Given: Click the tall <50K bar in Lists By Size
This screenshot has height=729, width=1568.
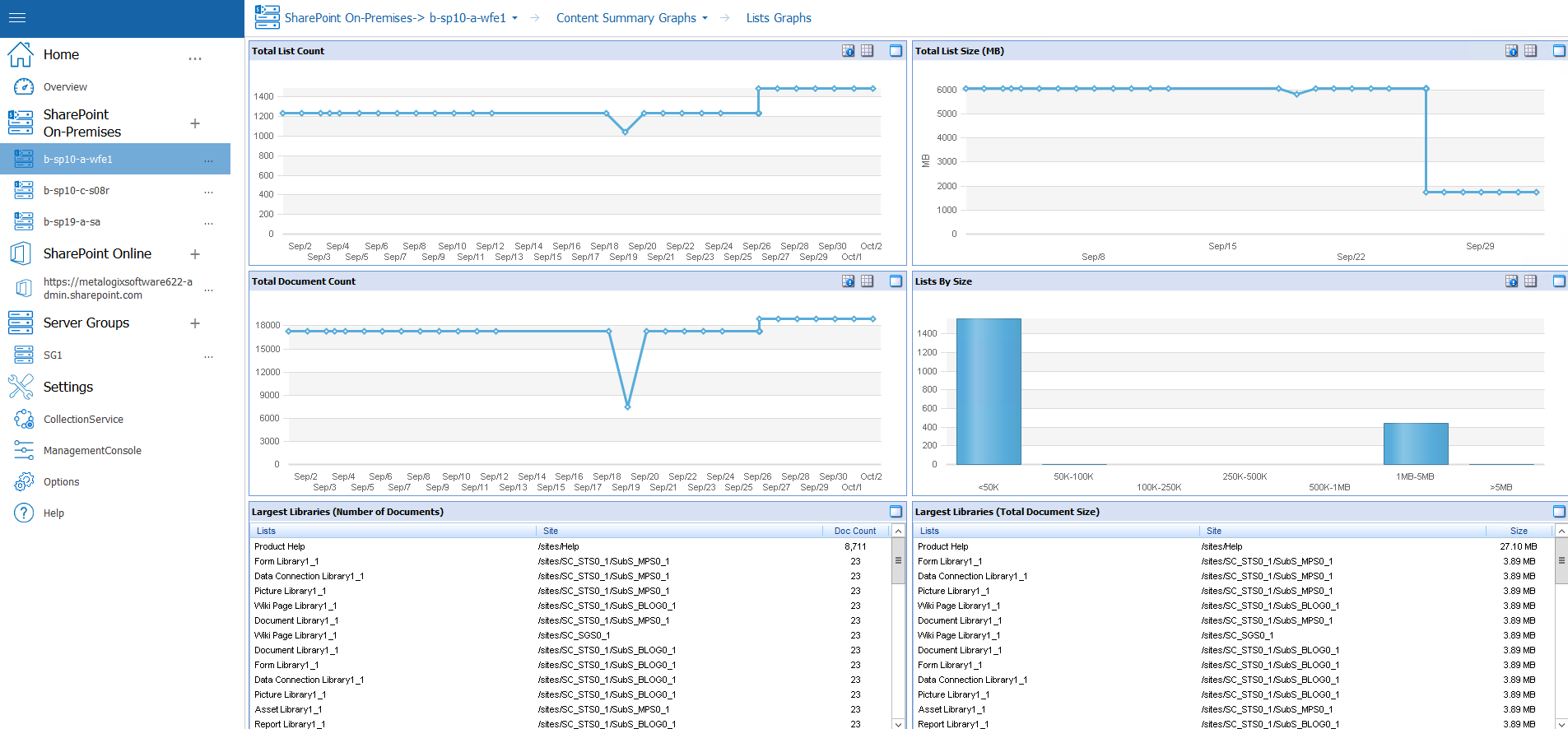Looking at the screenshot, I should 988,392.
